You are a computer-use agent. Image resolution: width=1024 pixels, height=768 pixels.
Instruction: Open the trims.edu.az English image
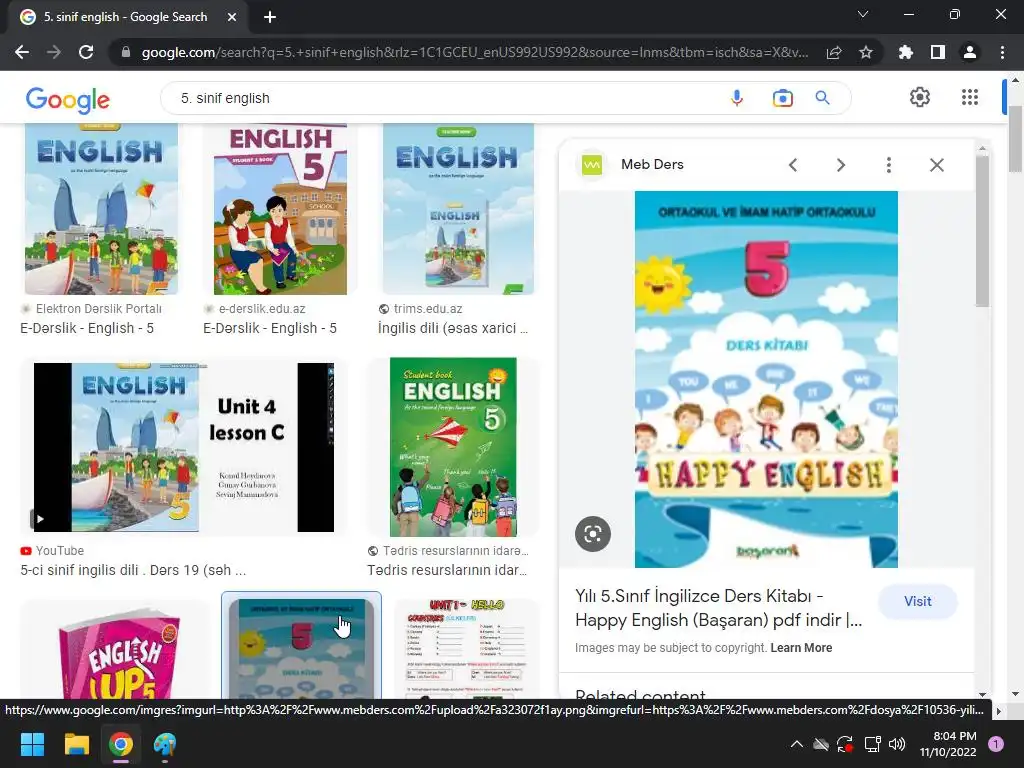click(458, 209)
